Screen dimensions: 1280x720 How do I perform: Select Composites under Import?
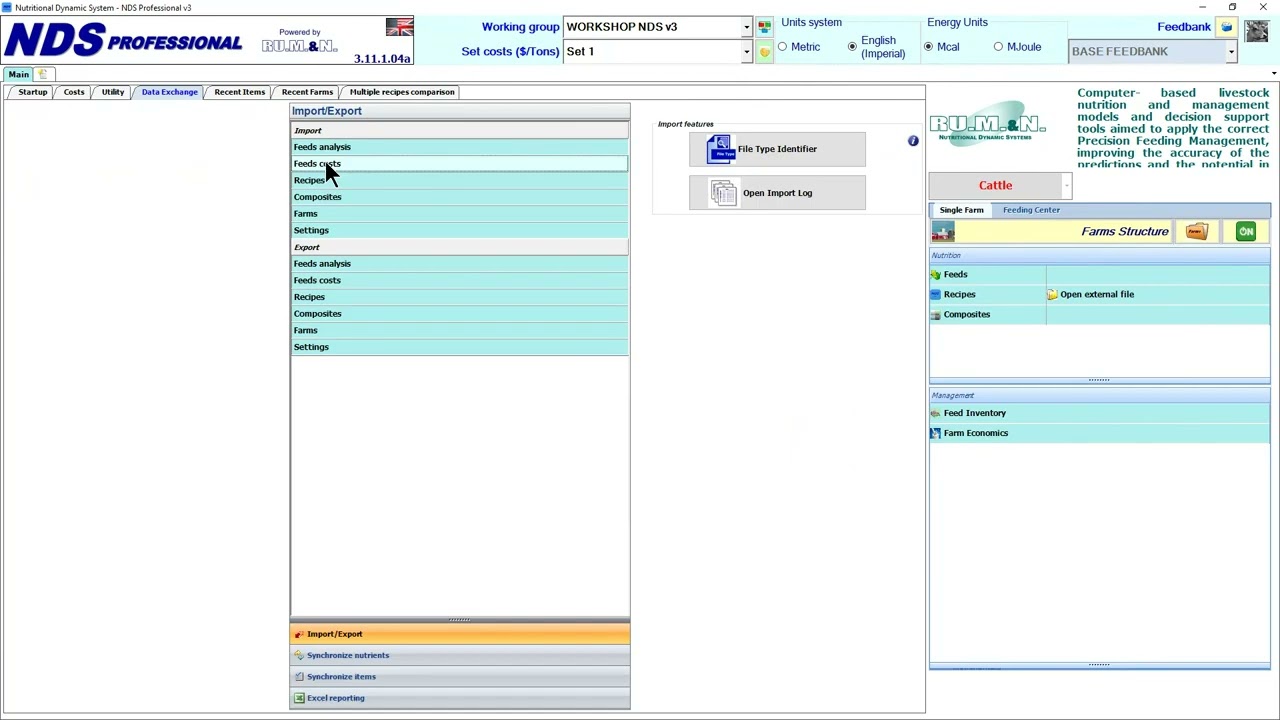[x=460, y=197]
